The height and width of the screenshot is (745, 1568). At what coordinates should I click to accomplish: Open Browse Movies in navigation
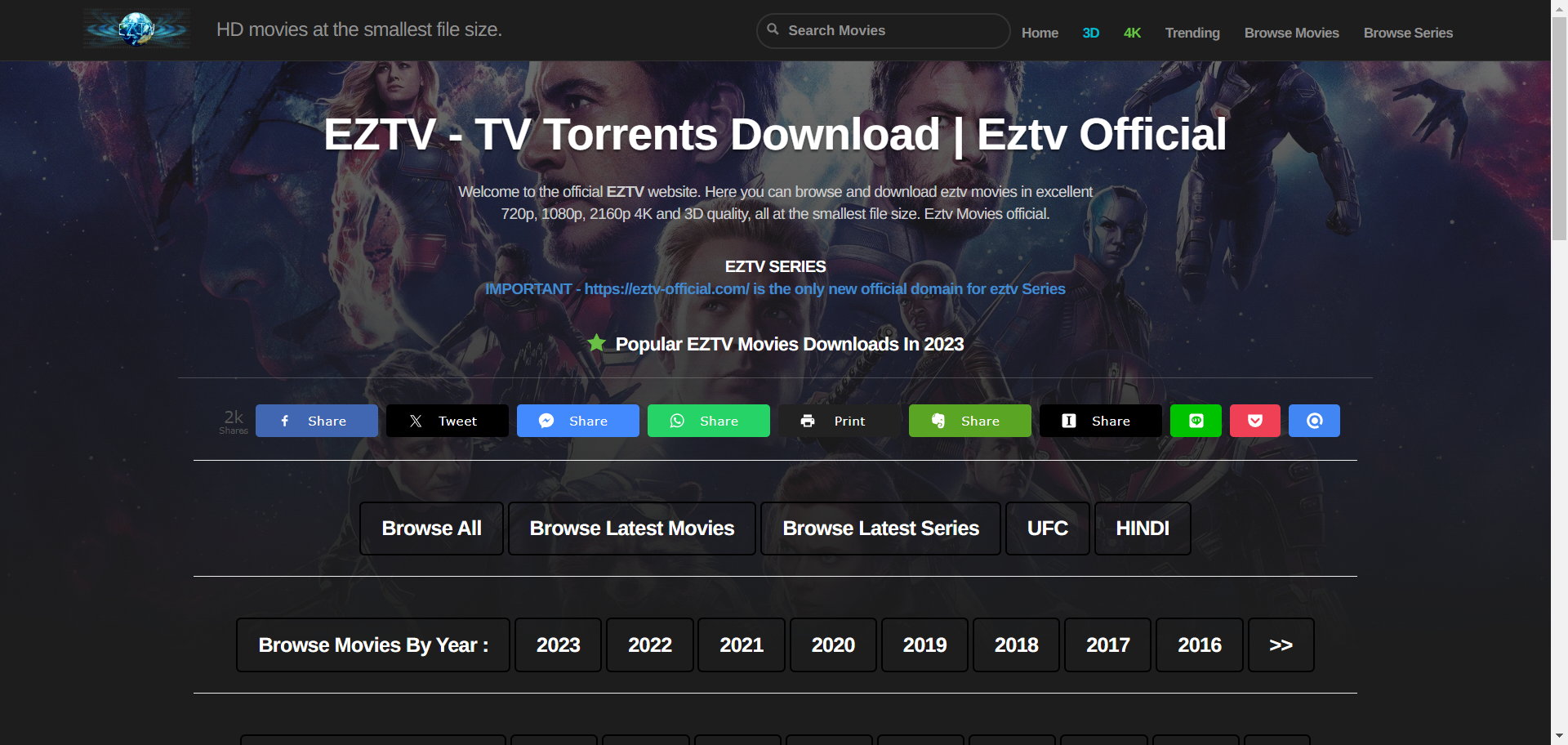[1291, 33]
